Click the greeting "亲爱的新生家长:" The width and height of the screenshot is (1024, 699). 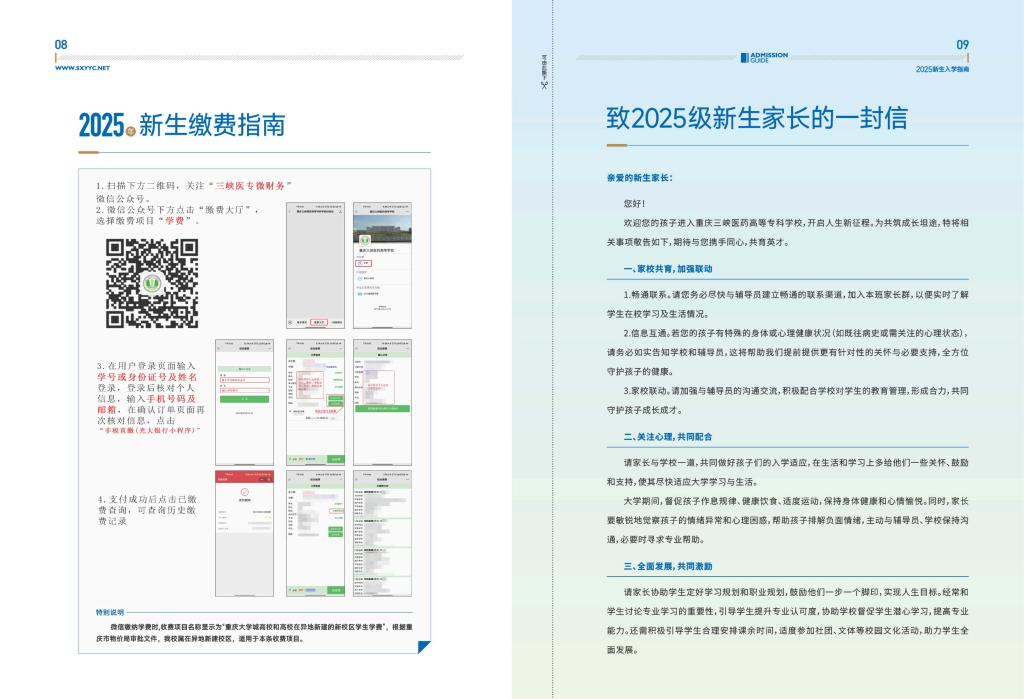[639, 178]
